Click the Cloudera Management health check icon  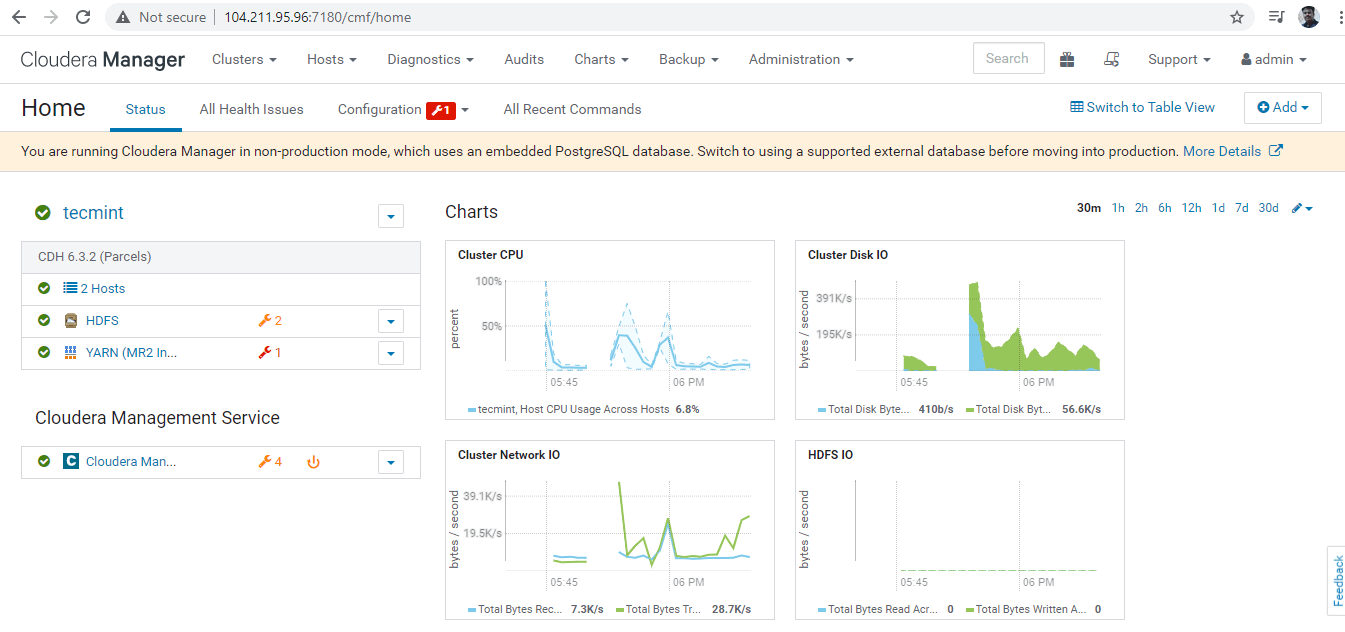tap(44, 462)
